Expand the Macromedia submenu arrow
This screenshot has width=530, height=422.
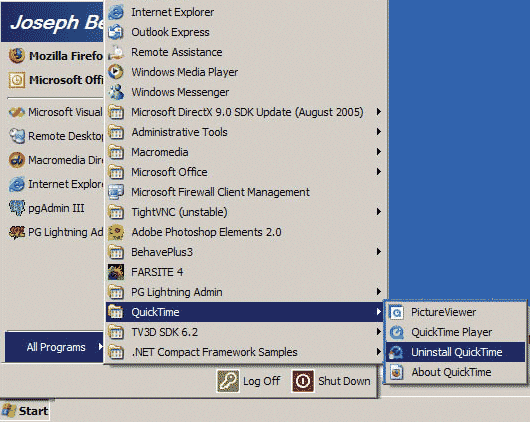[379, 152]
